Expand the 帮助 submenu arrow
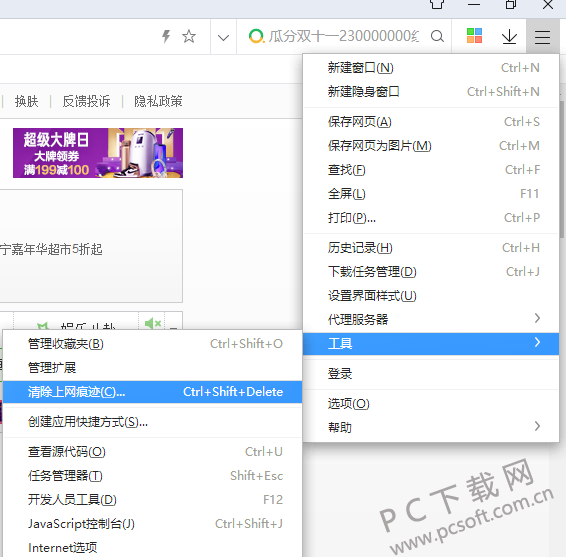The image size is (566, 557). 537,426
